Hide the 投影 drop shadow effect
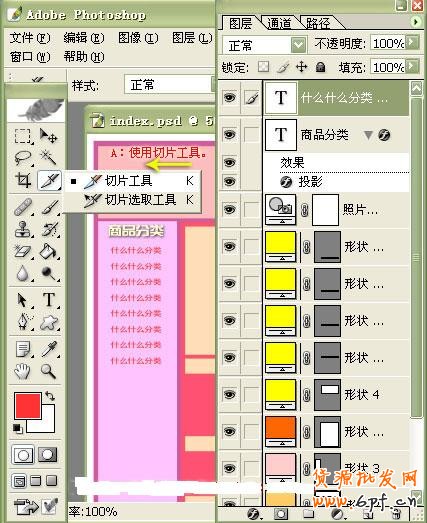 point(229,182)
